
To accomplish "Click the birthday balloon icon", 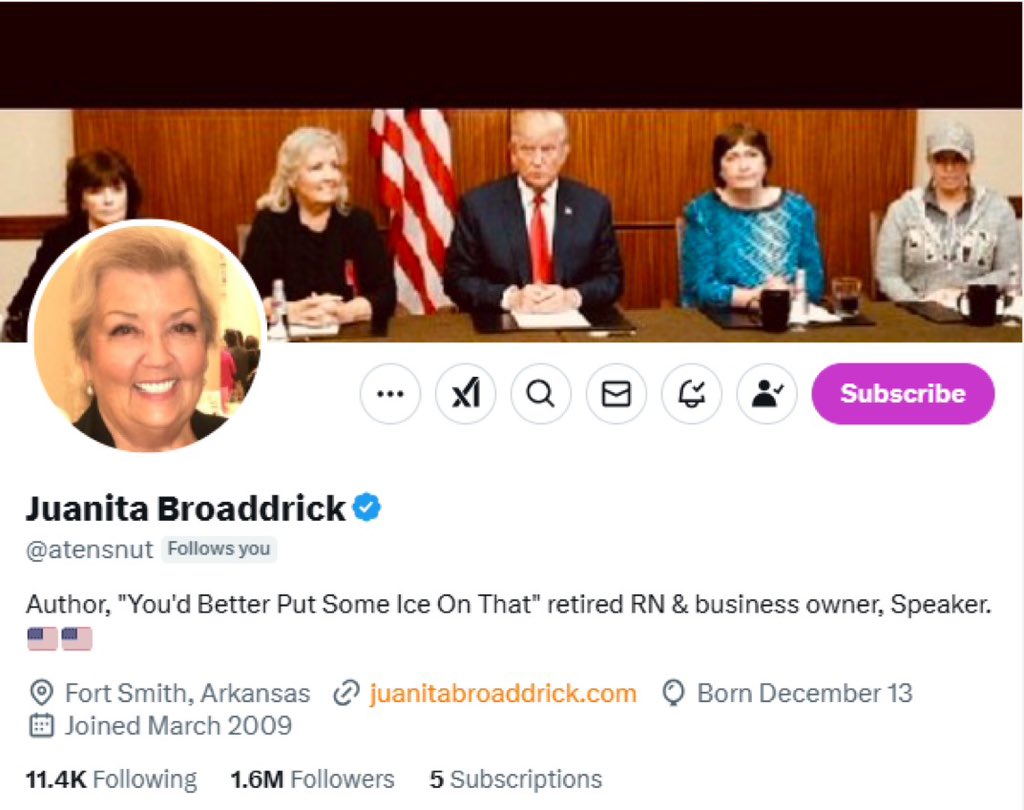I will click(674, 693).
